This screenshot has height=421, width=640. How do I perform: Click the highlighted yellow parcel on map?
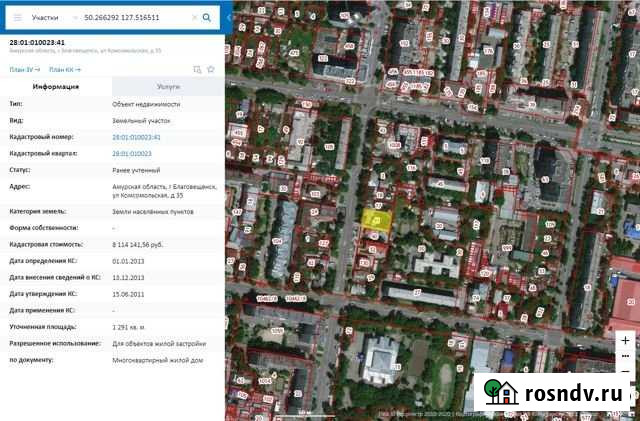(376, 222)
